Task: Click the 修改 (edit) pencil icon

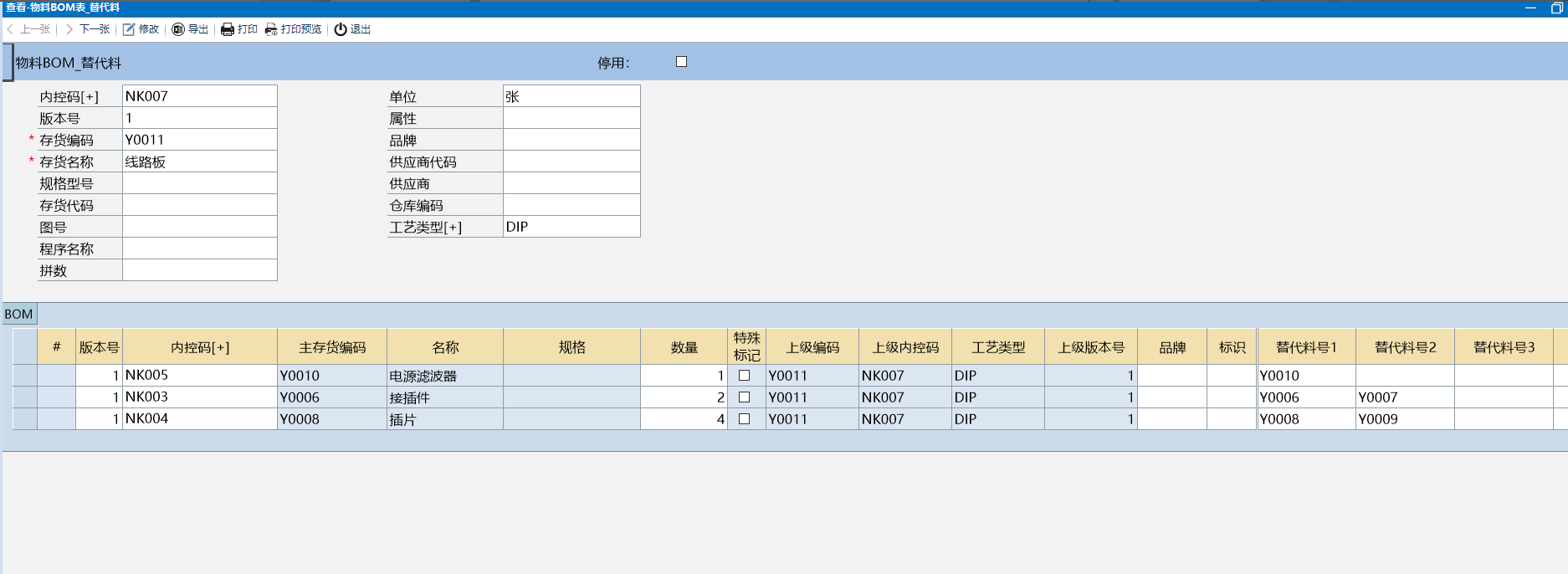Action: point(129,29)
